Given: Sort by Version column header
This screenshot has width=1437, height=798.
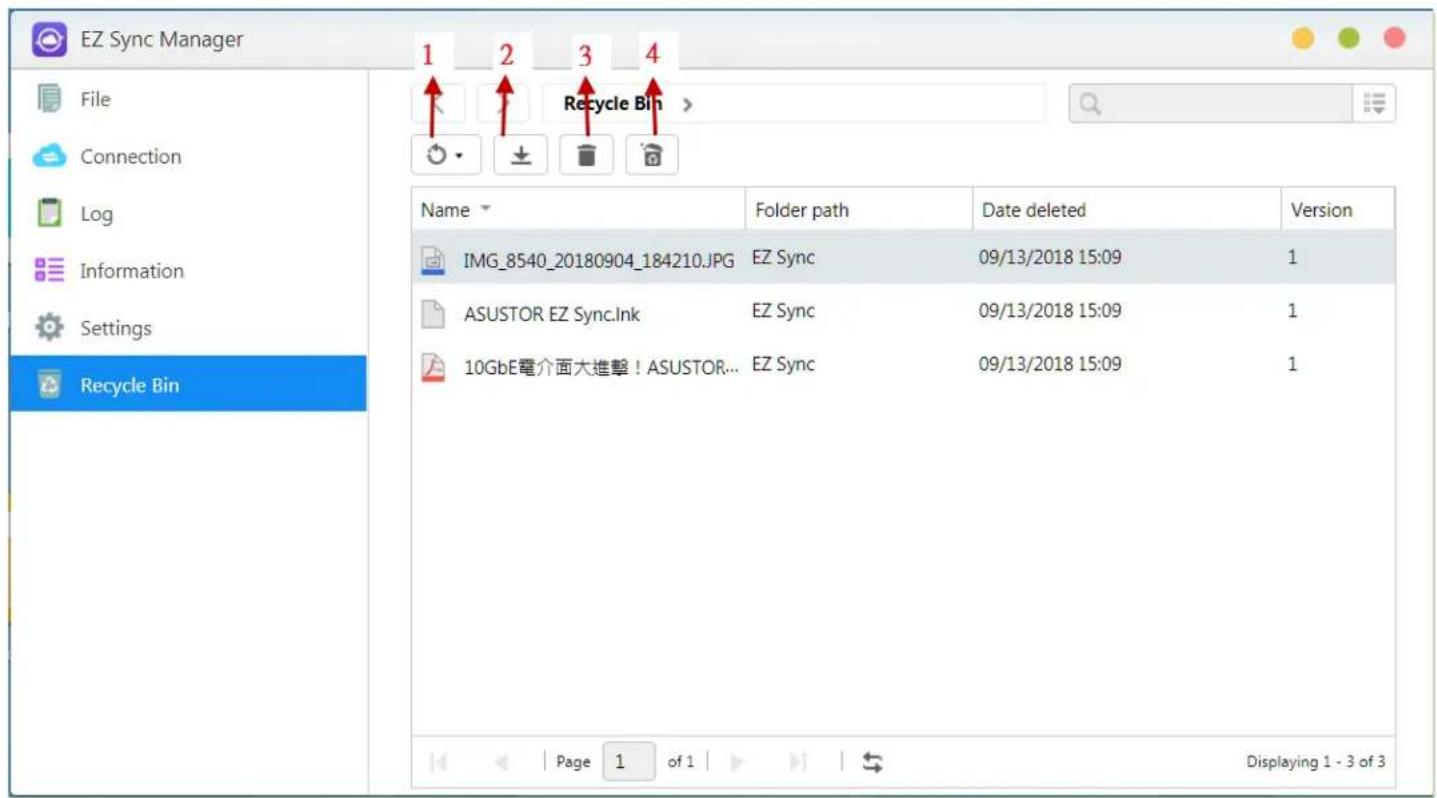Looking at the screenshot, I should [x=1337, y=210].
